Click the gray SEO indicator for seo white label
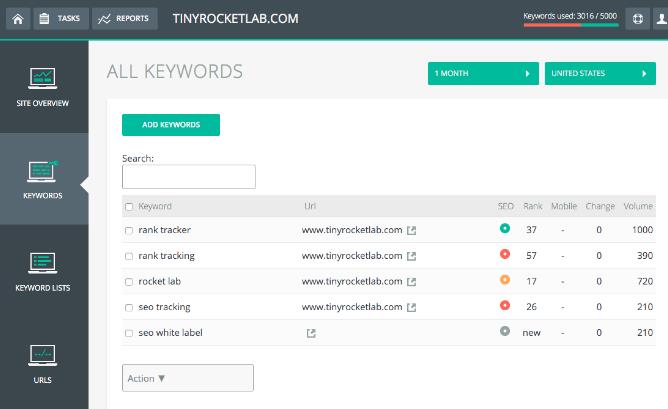668x409 pixels. 505,331
